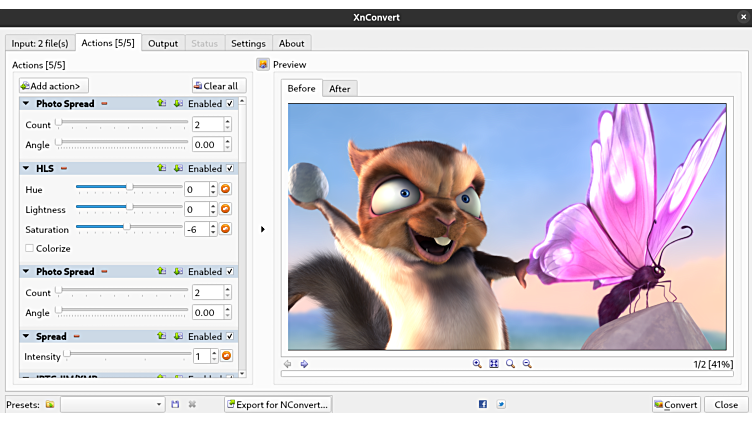The width and height of the screenshot is (752, 423).
Task: Switch to the Output tab
Action: tap(163, 43)
